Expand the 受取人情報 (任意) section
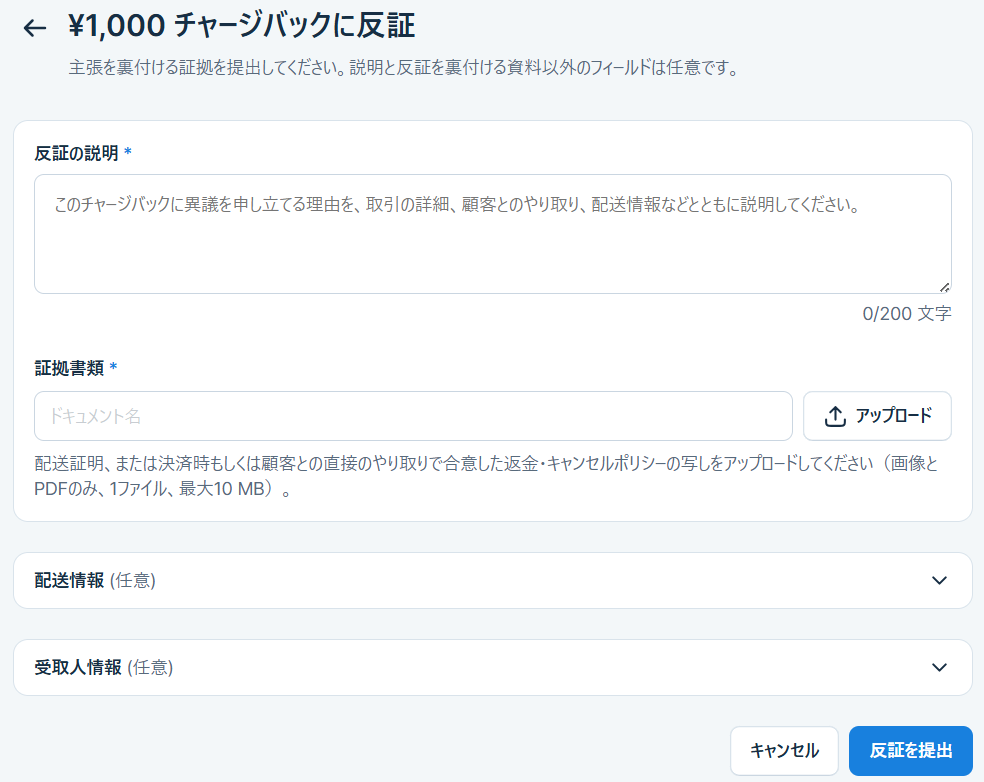This screenshot has width=984, height=782. point(493,667)
